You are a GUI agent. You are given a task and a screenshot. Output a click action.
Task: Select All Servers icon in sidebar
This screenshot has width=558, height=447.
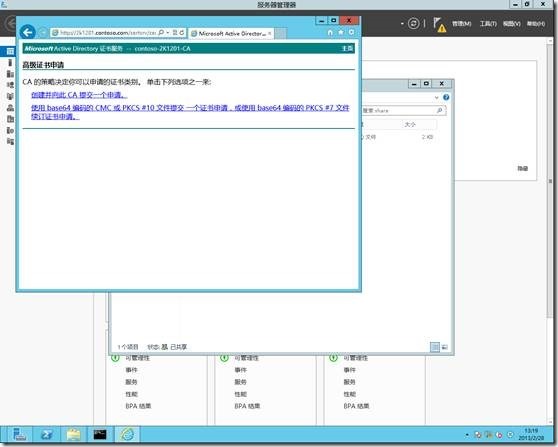[x=10, y=74]
